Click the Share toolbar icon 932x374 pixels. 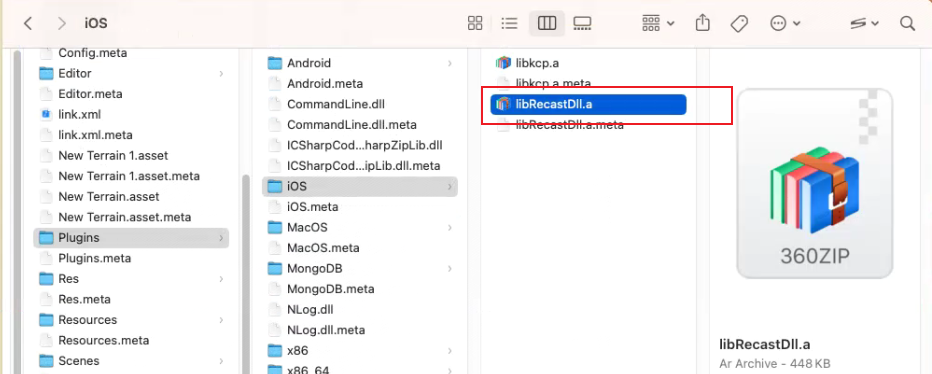pos(703,23)
